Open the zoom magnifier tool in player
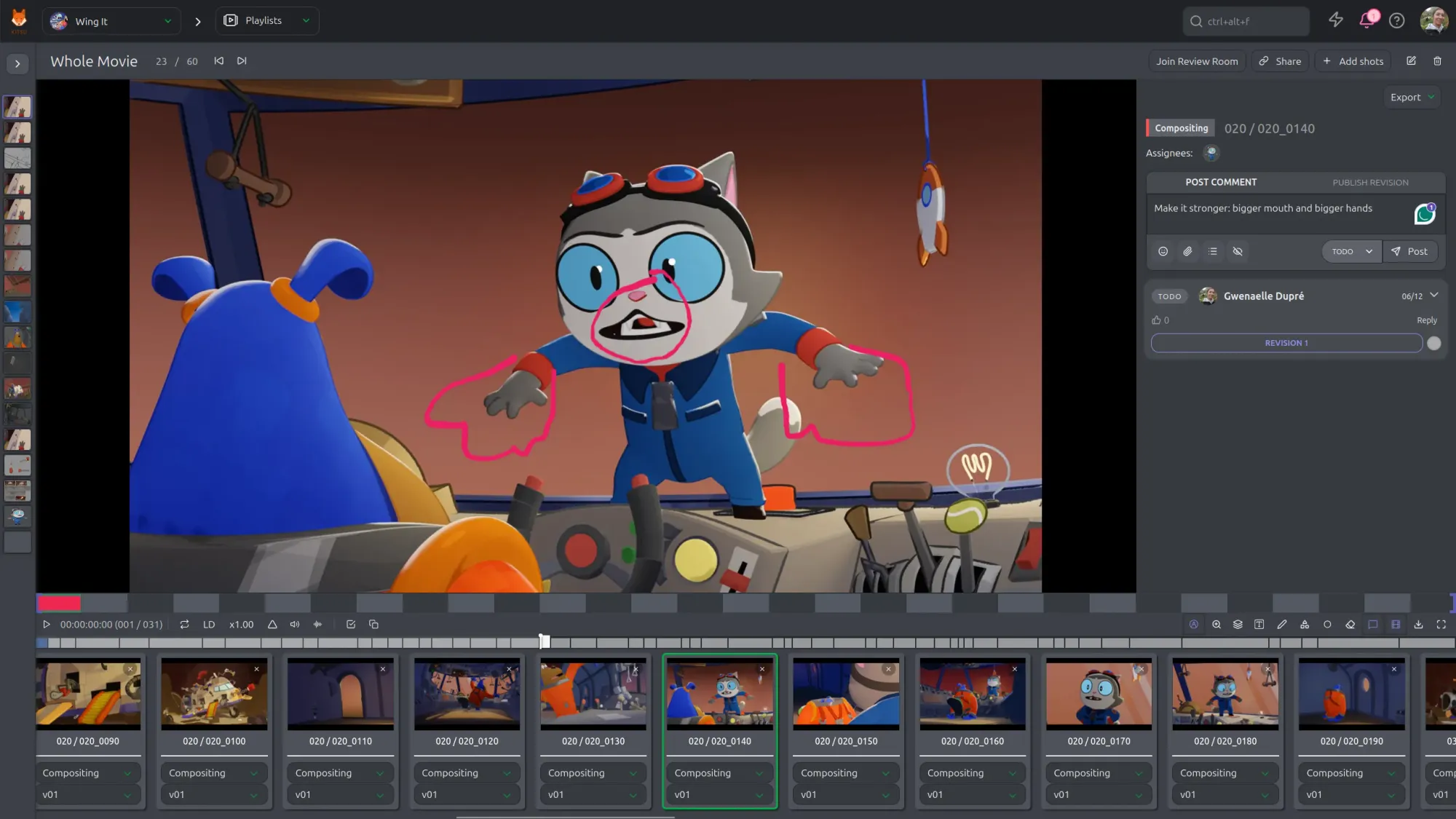 (1216, 625)
